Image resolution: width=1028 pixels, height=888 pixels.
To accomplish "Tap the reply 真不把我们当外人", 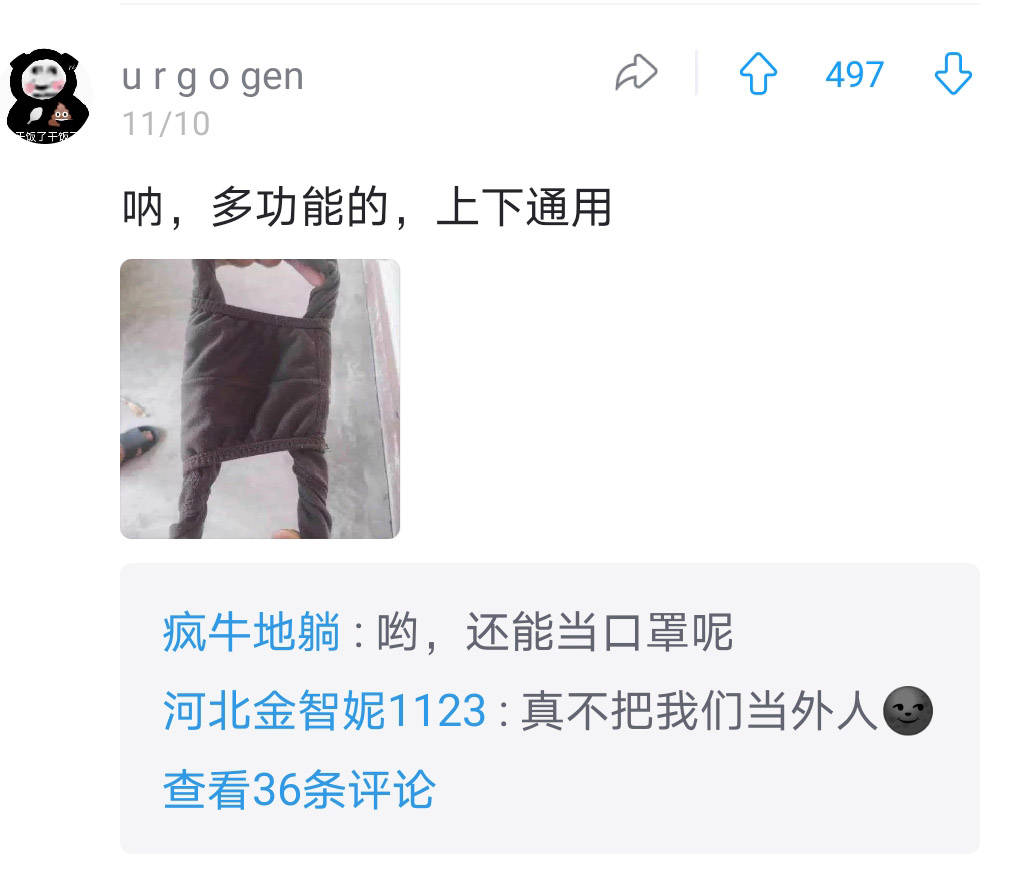I will pyautogui.click(x=699, y=711).
